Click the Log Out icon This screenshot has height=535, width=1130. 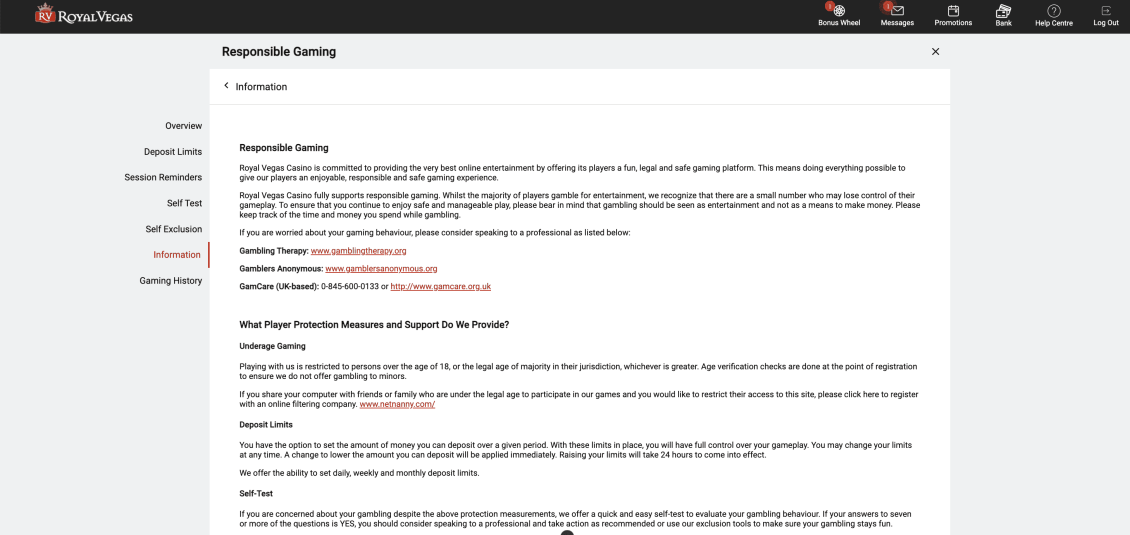click(1105, 11)
